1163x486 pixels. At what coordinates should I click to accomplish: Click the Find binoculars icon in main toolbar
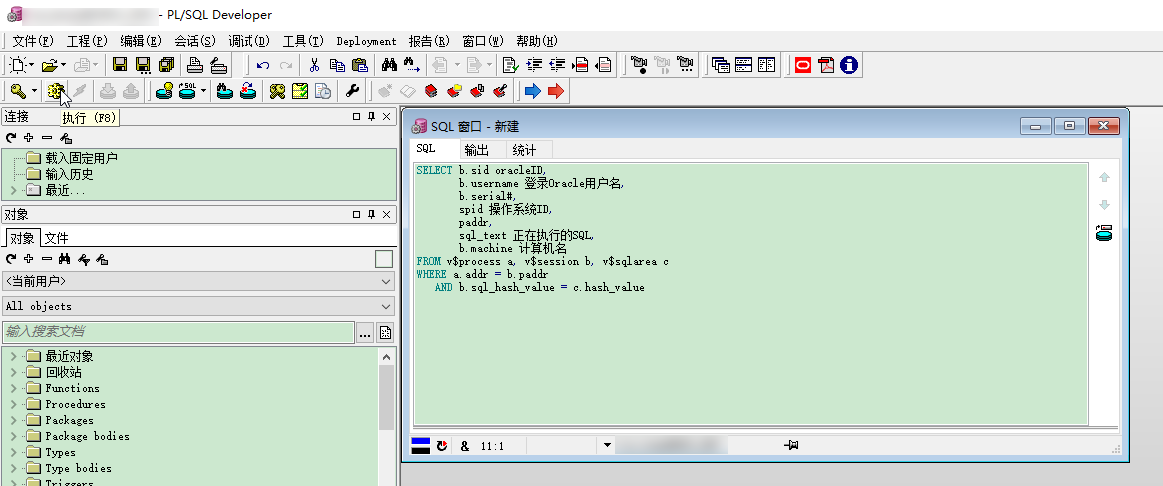(389, 65)
